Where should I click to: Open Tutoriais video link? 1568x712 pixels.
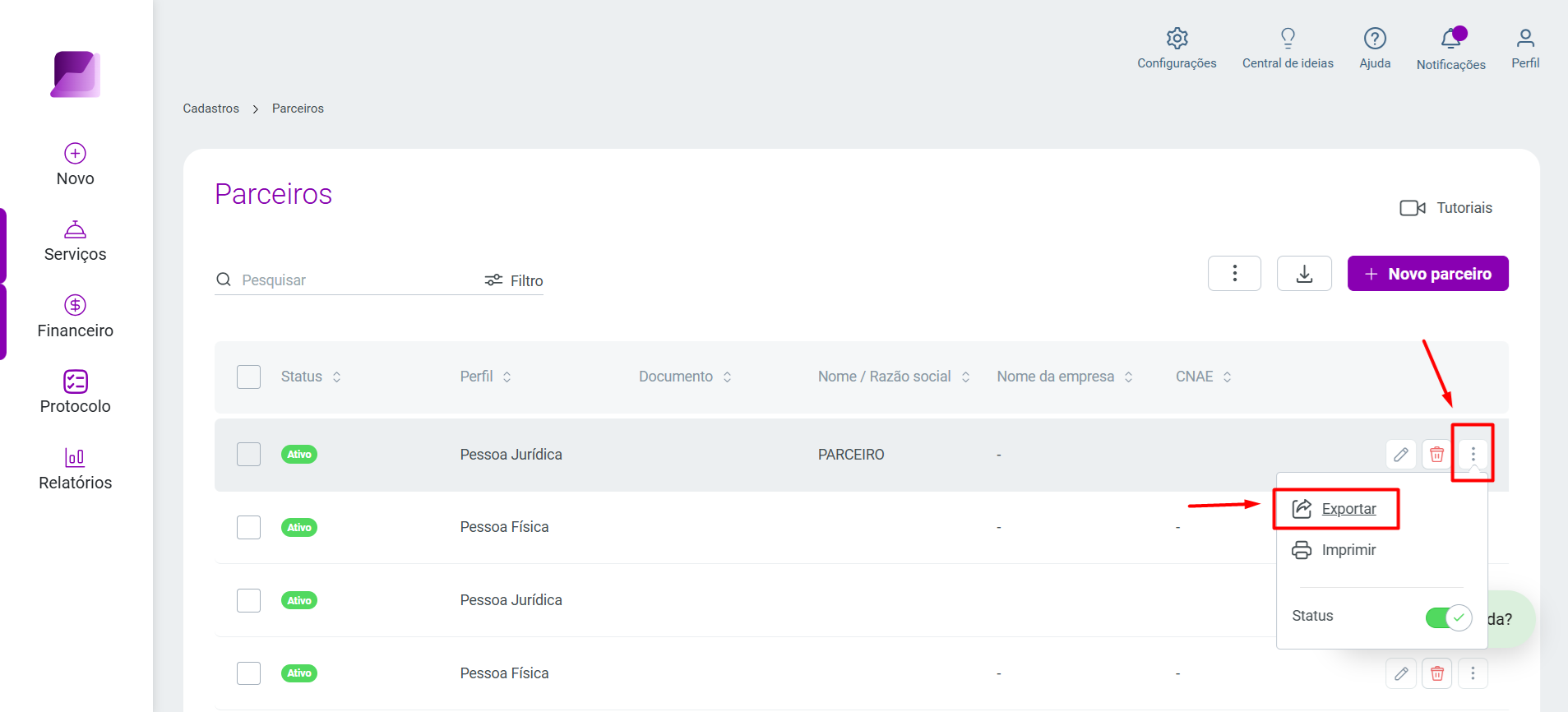[x=1446, y=208]
